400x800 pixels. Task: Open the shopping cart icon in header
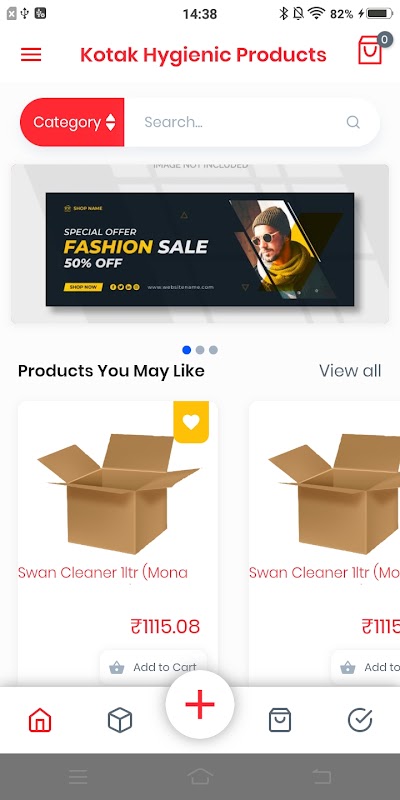(370, 50)
